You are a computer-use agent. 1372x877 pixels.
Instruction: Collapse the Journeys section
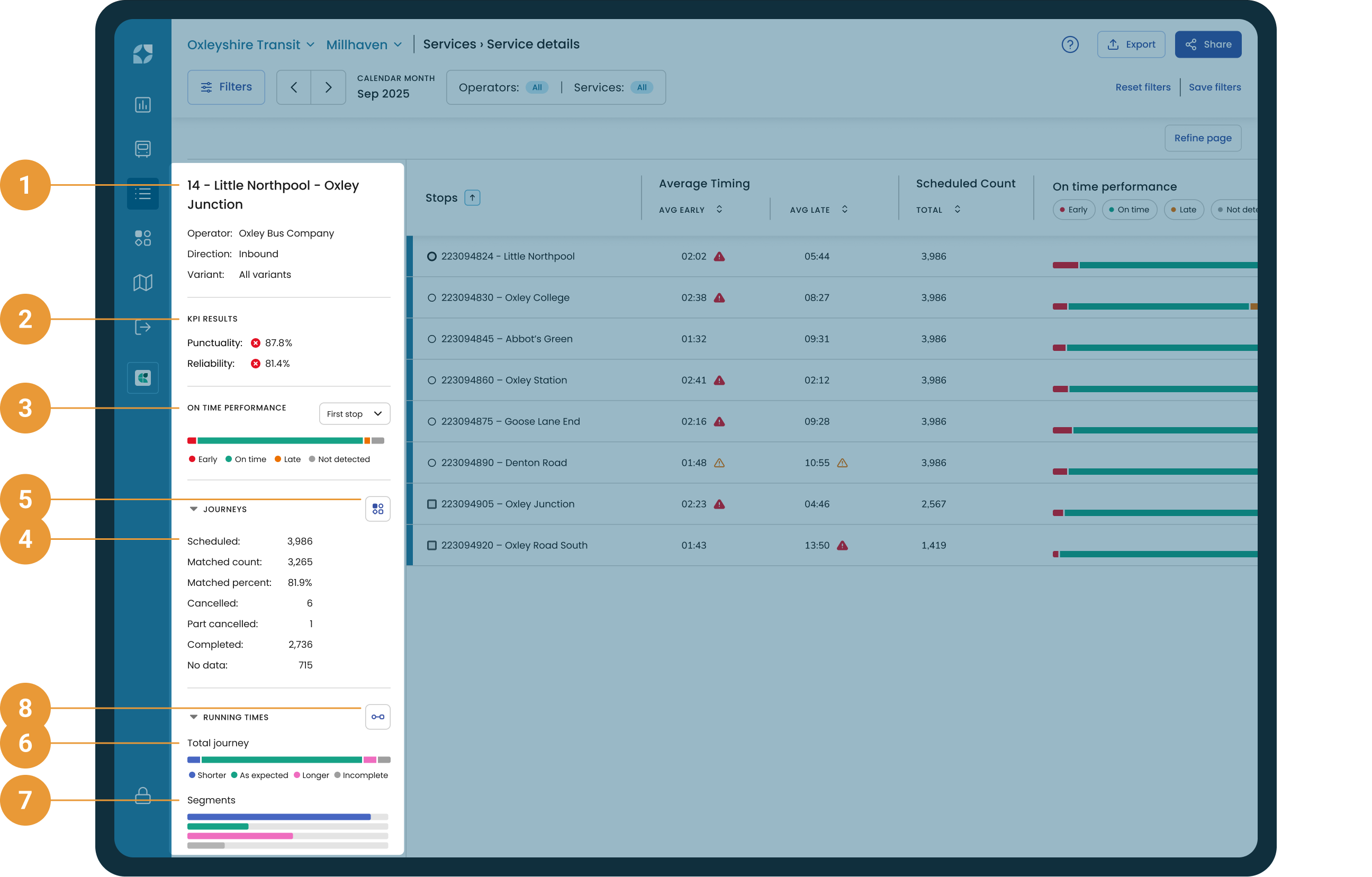[x=194, y=509]
